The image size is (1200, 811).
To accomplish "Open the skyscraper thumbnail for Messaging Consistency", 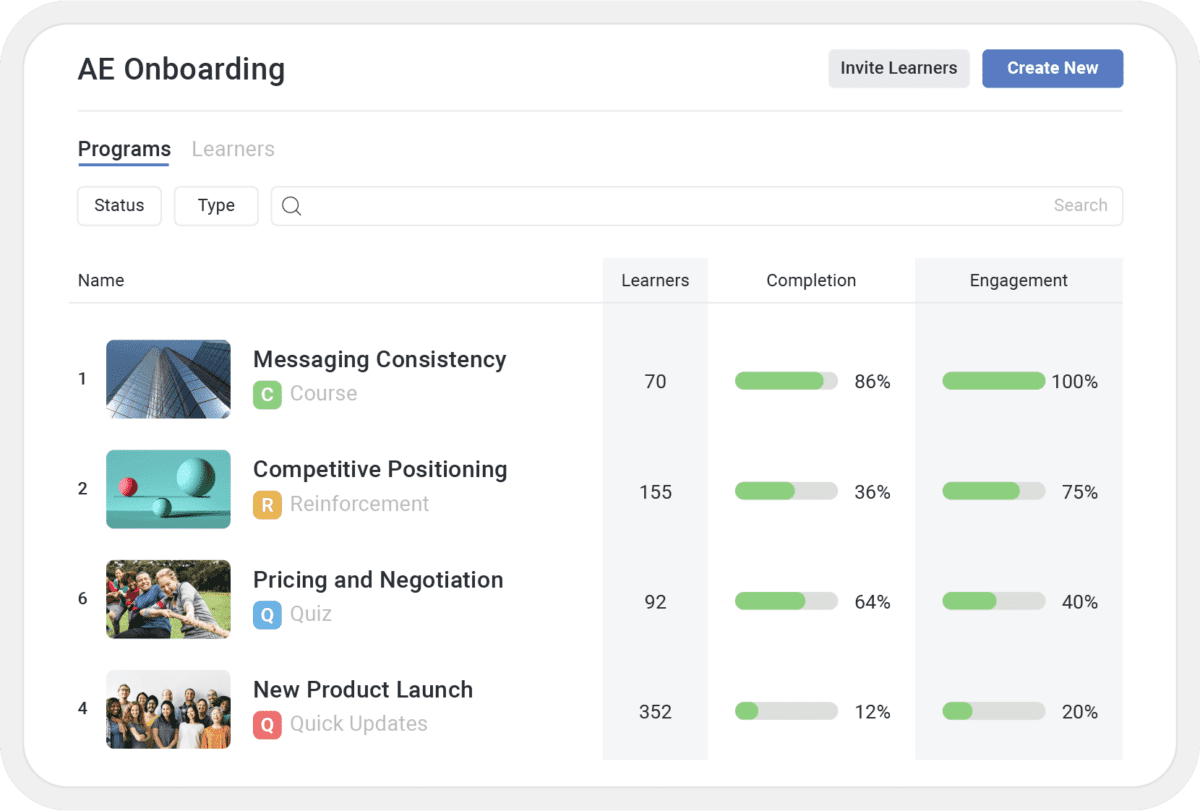I will [168, 379].
